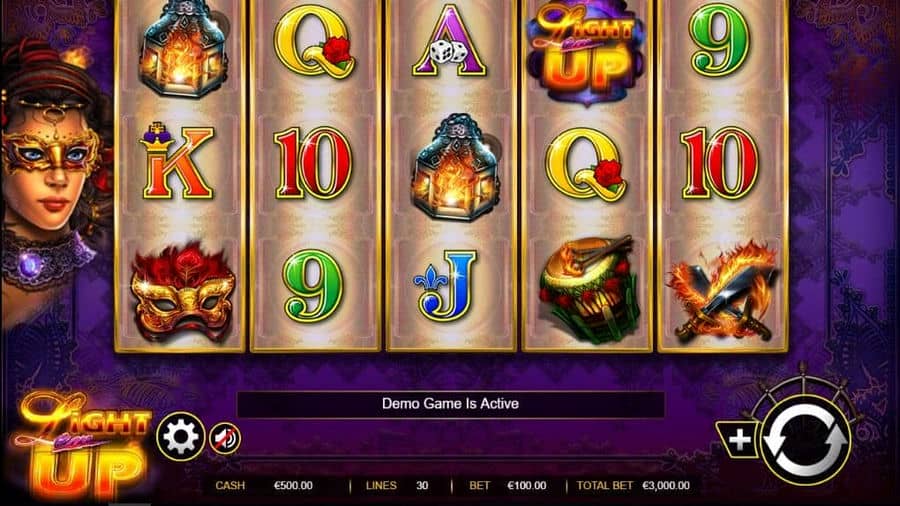Screen dimensions: 900x506
Task: Spin the reels with circular arrows button
Action: [806, 439]
